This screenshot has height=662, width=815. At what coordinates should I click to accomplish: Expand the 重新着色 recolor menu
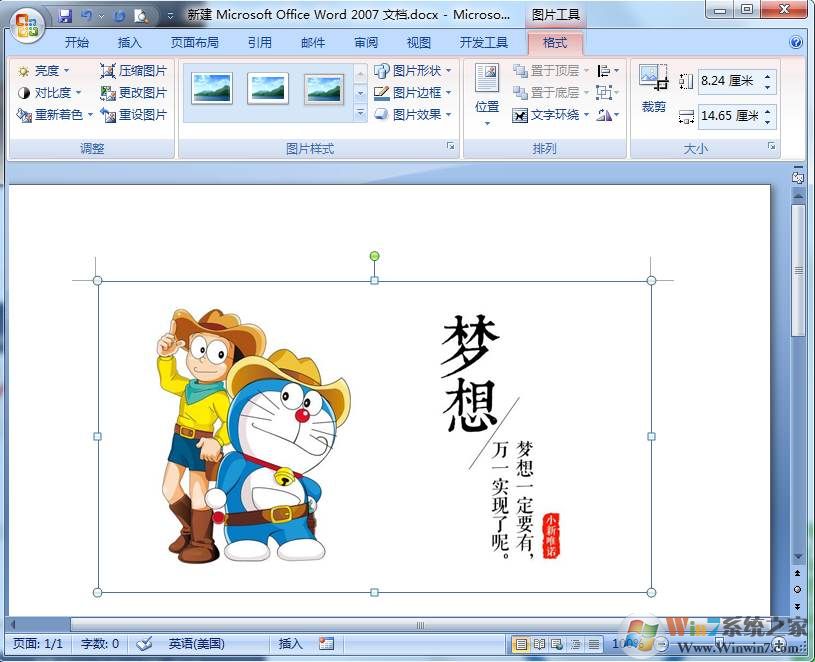coord(55,115)
